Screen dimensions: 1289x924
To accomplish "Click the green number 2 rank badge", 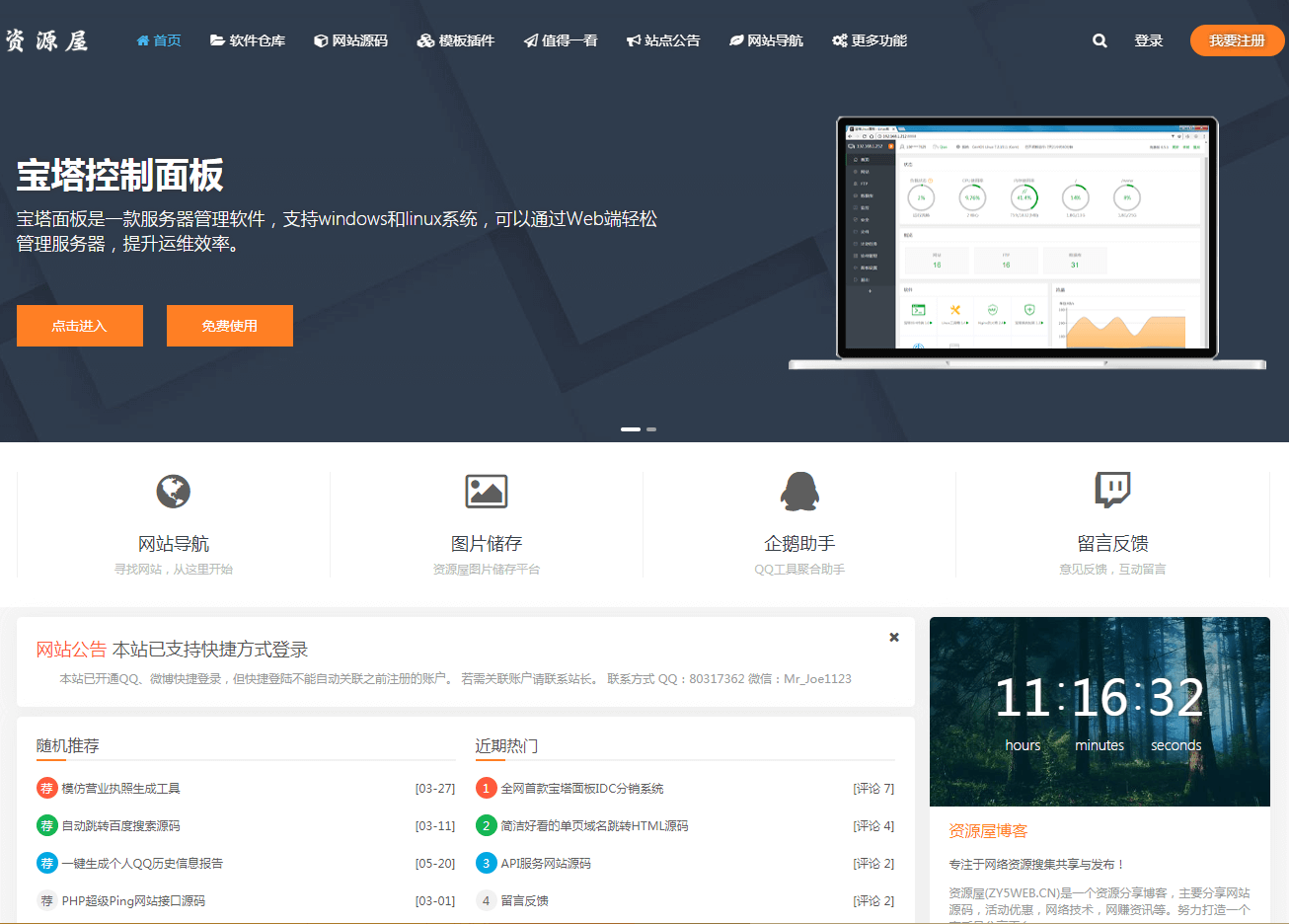I will coord(486,825).
